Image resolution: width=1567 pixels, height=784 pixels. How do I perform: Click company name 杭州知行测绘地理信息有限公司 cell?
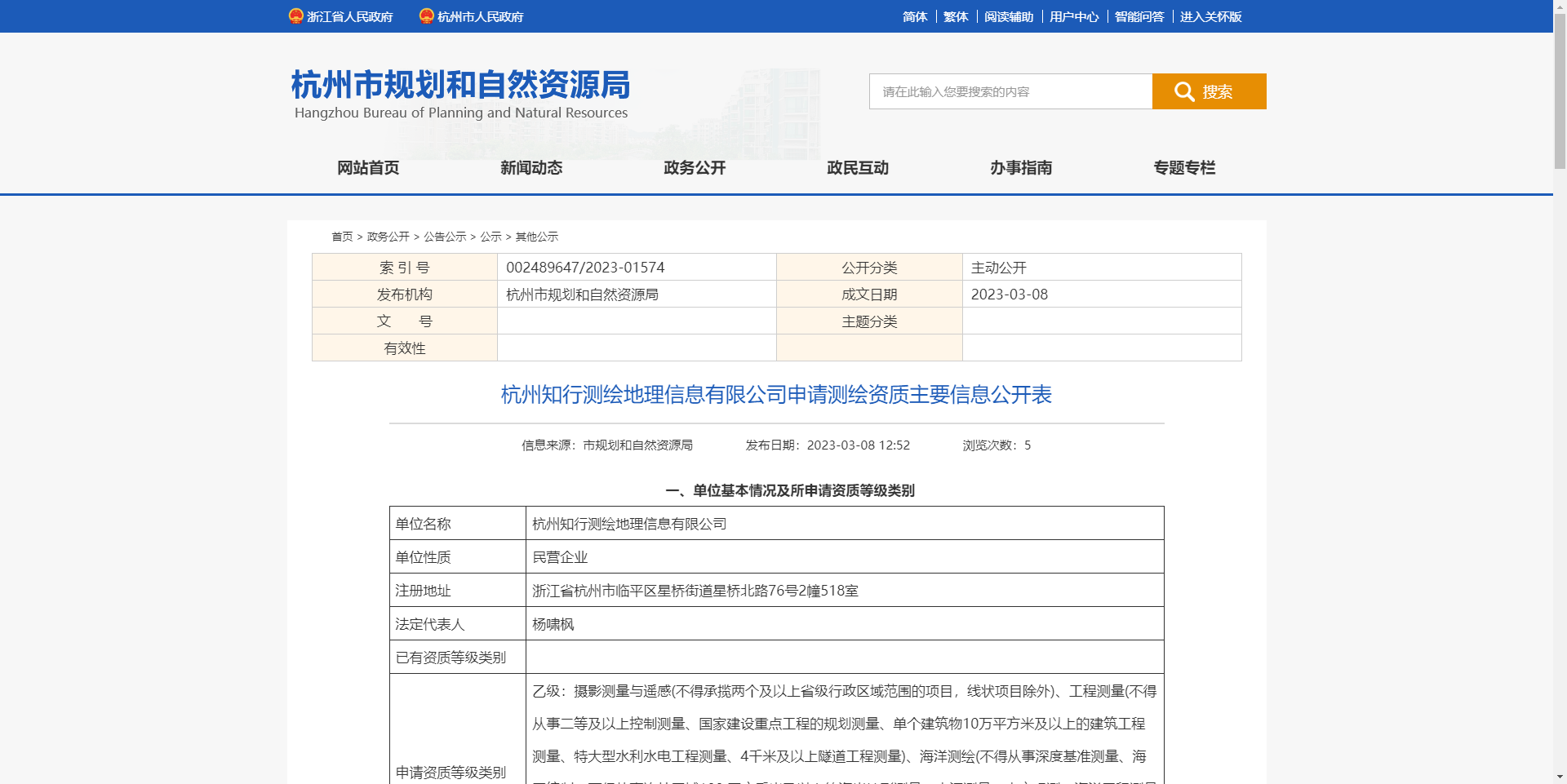point(845,524)
